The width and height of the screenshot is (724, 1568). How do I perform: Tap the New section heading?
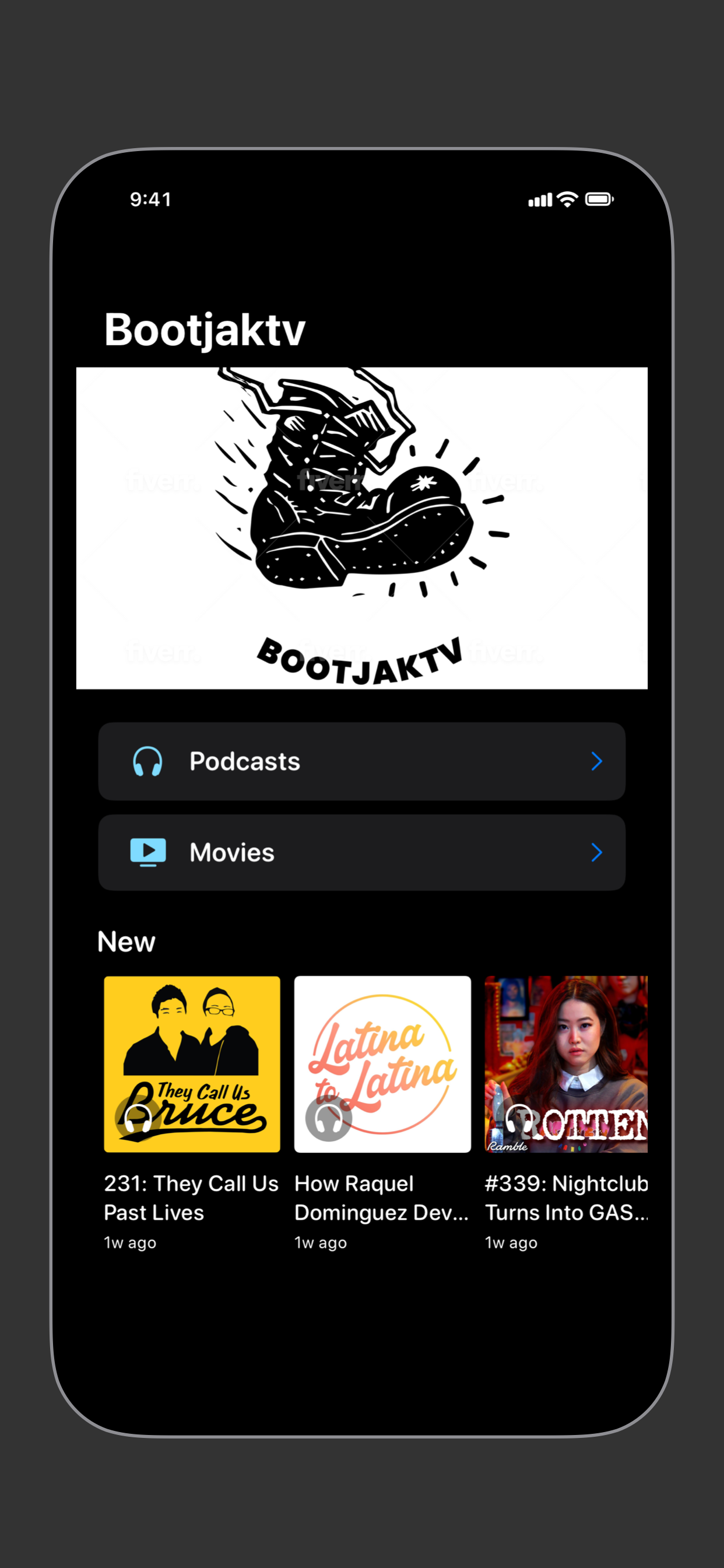(126, 942)
